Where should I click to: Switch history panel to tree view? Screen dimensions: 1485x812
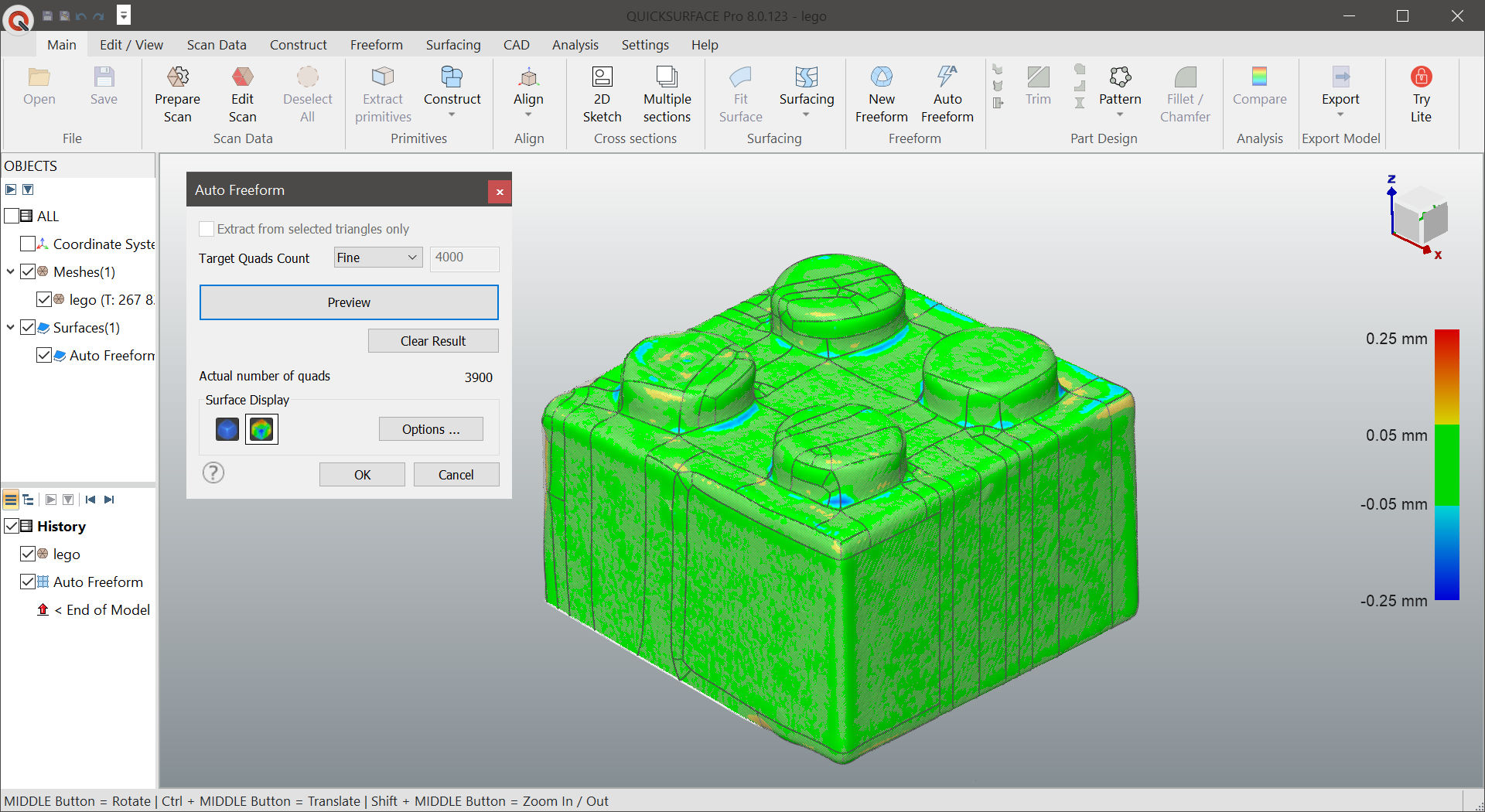(x=29, y=500)
